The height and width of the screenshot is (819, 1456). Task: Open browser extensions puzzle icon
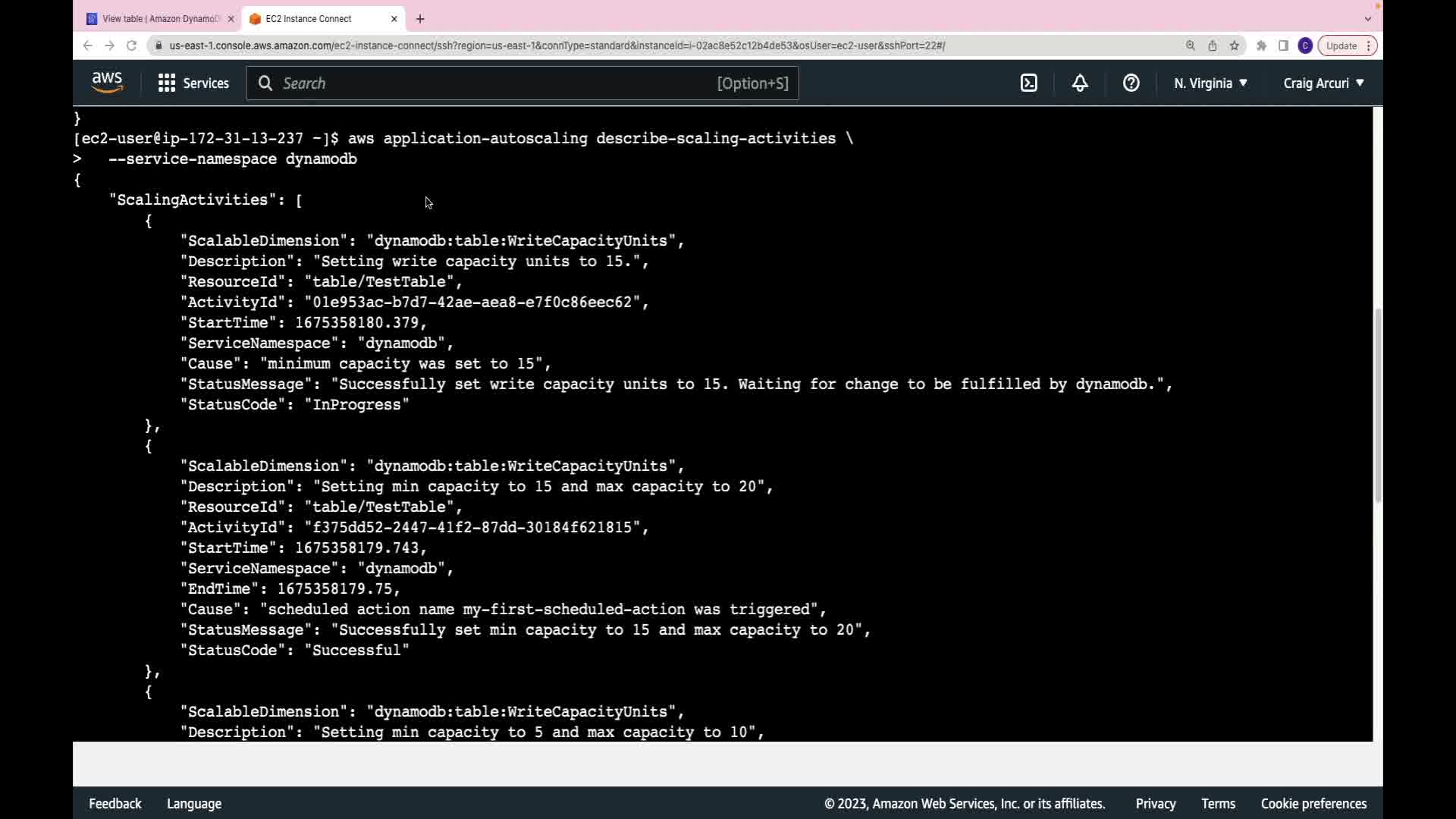1261,45
